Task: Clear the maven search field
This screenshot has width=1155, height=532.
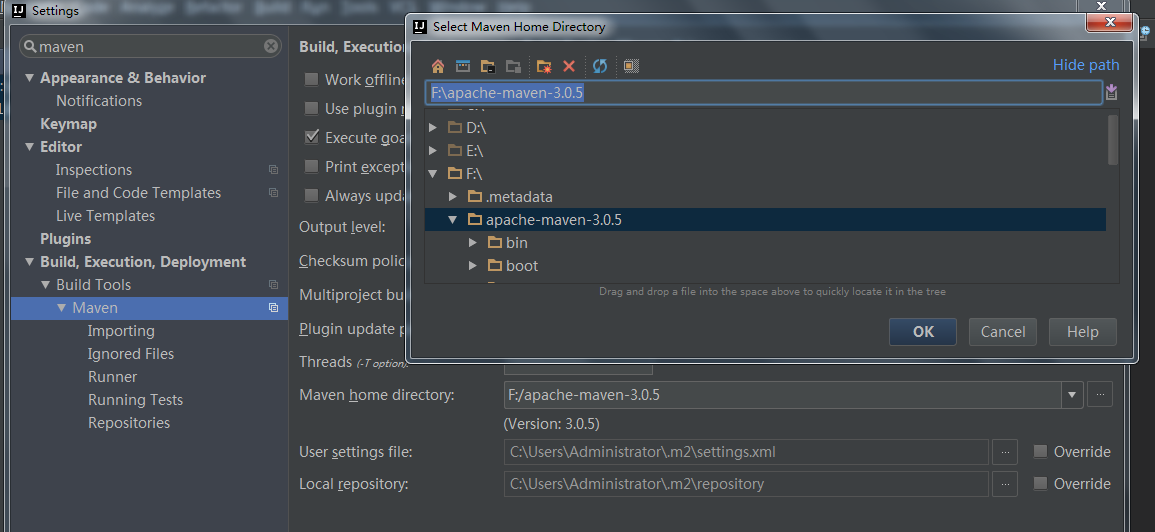Action: coord(271,46)
